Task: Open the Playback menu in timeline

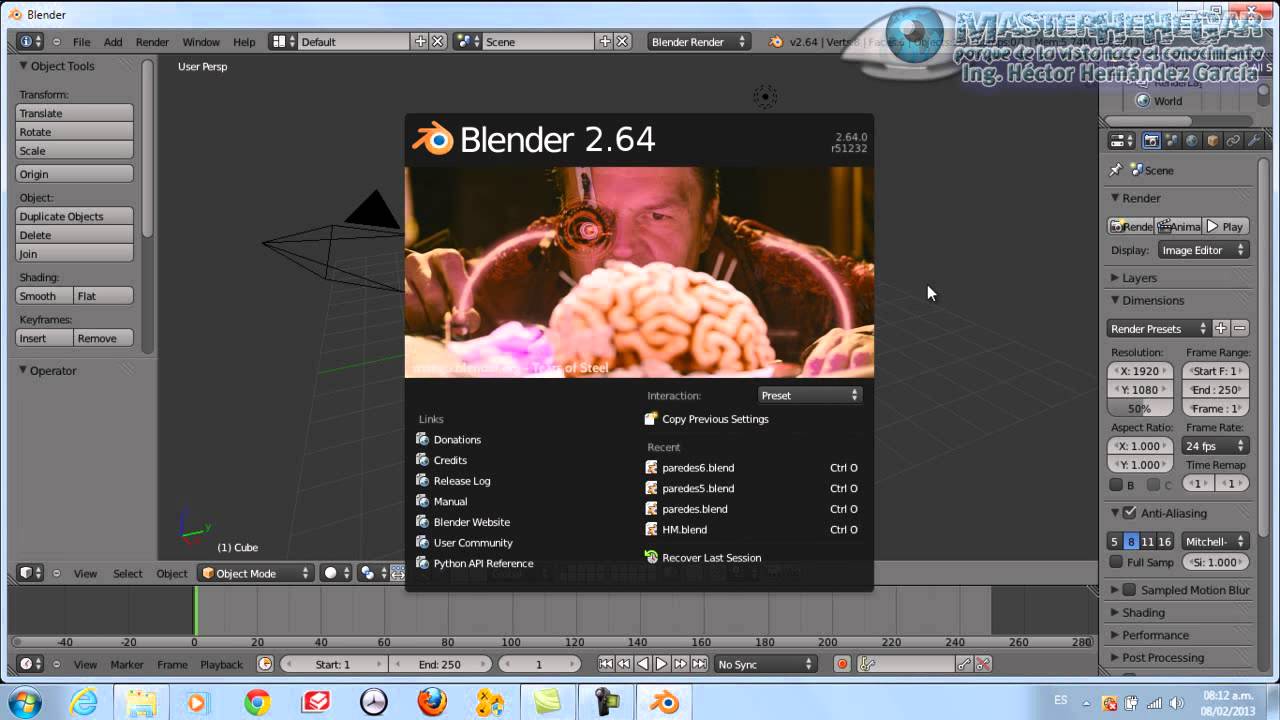Action: point(221,664)
